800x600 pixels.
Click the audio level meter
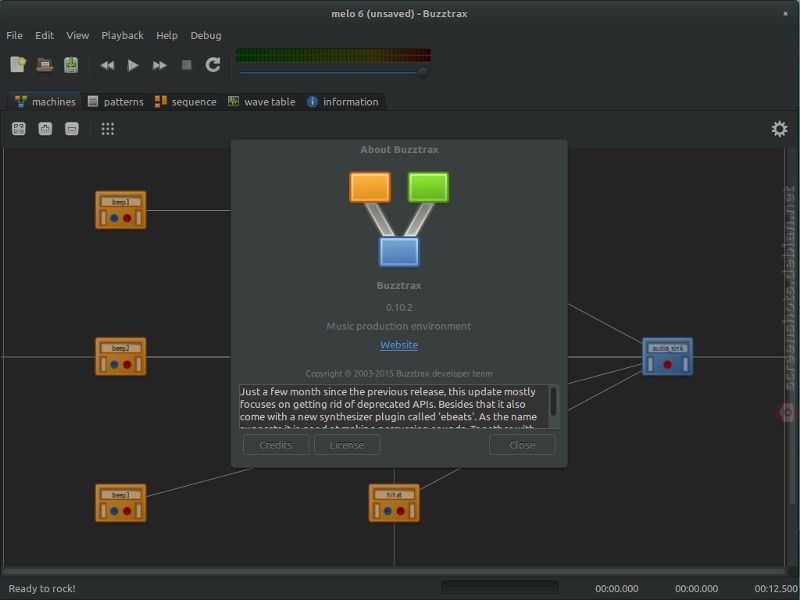[333, 55]
